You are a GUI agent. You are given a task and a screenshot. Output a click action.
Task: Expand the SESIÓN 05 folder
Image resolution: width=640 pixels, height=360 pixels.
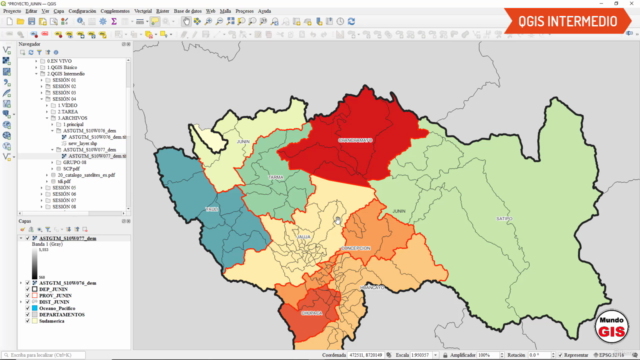click(42, 188)
